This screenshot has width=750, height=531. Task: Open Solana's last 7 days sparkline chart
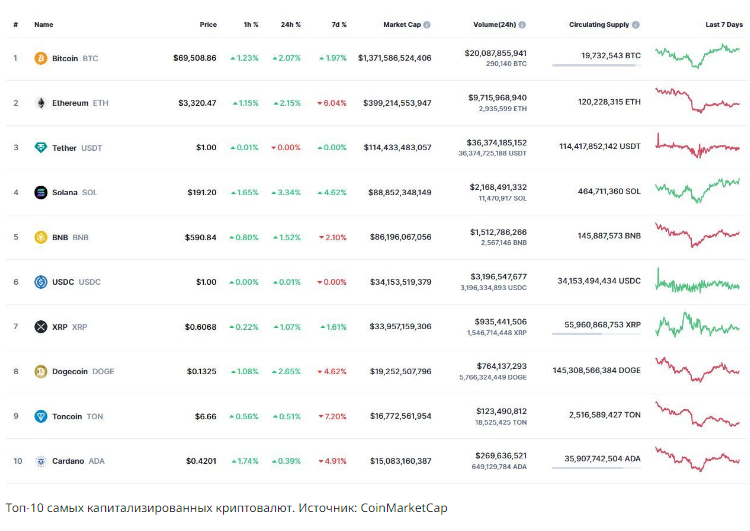coord(697,190)
